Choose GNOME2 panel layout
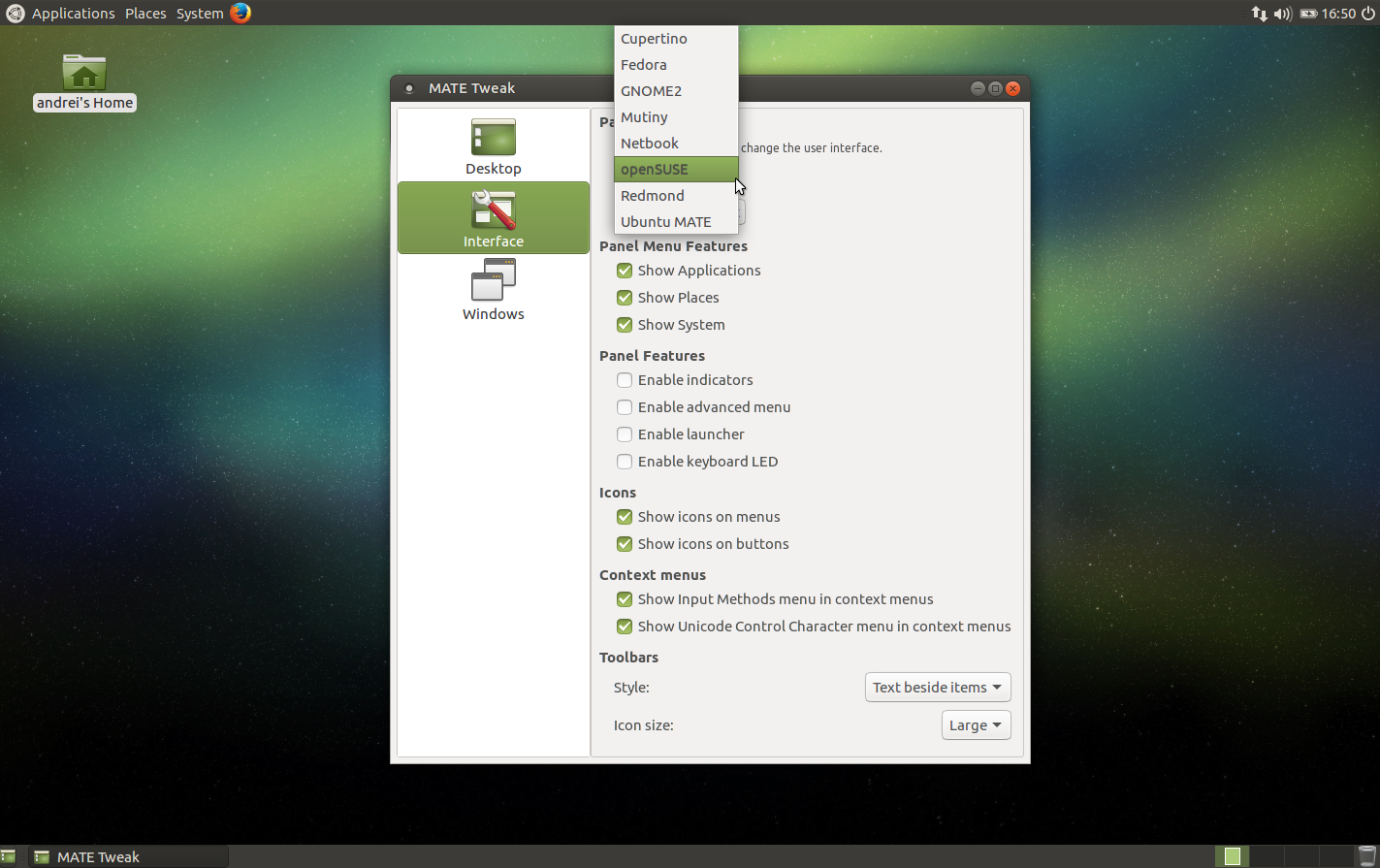Screen dimensions: 1380x868 point(676,91)
